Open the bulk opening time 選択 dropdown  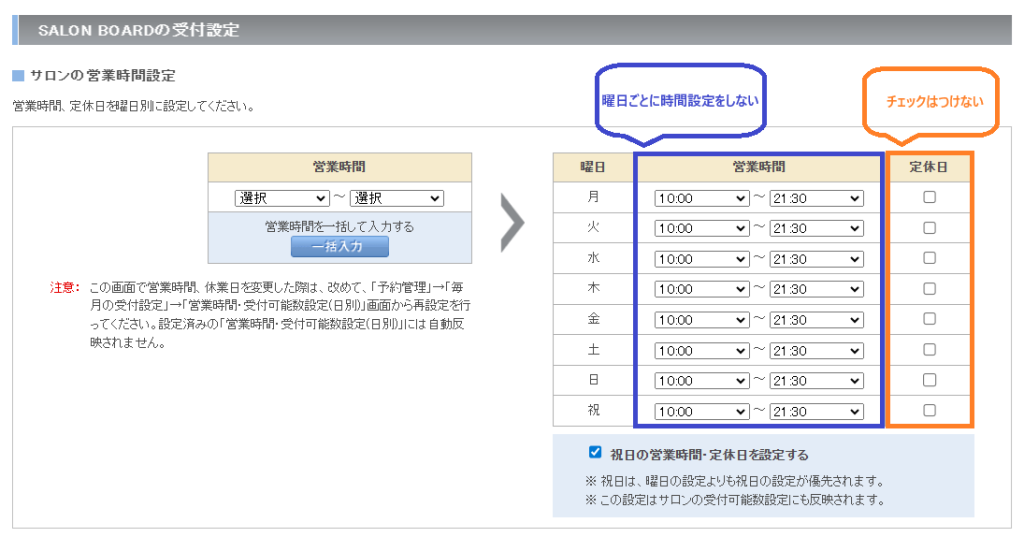pos(281,198)
